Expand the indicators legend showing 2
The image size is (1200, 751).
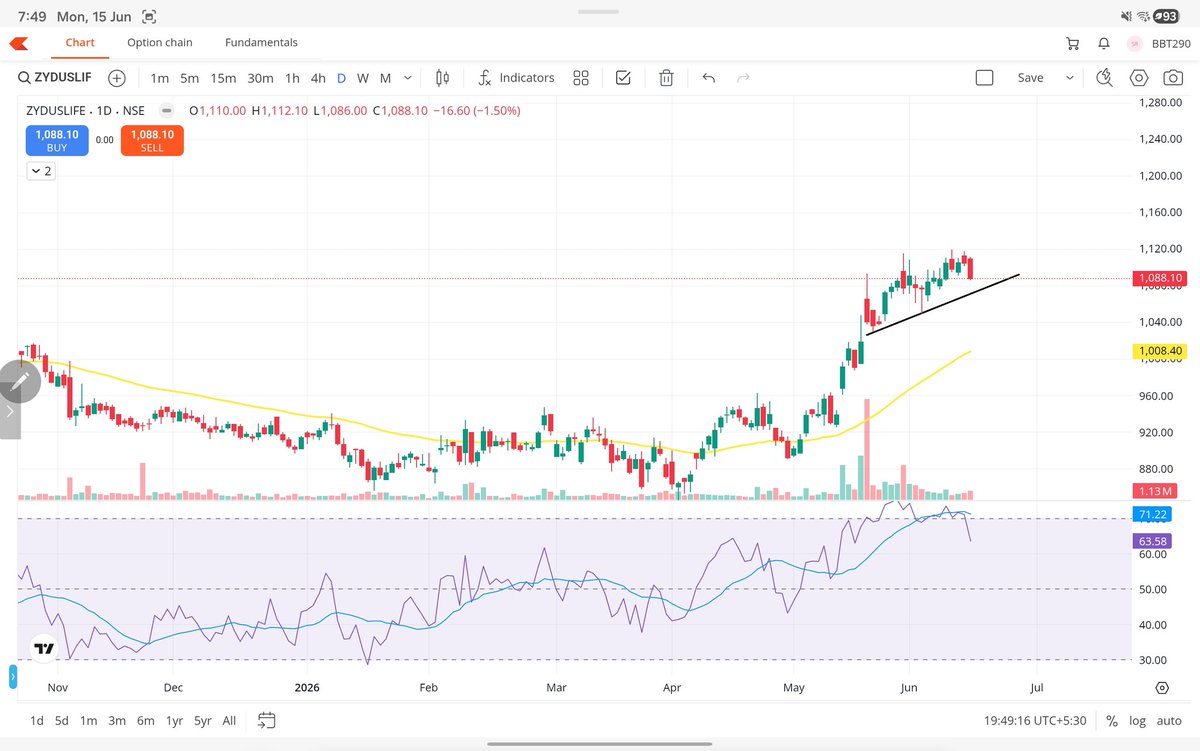41,171
